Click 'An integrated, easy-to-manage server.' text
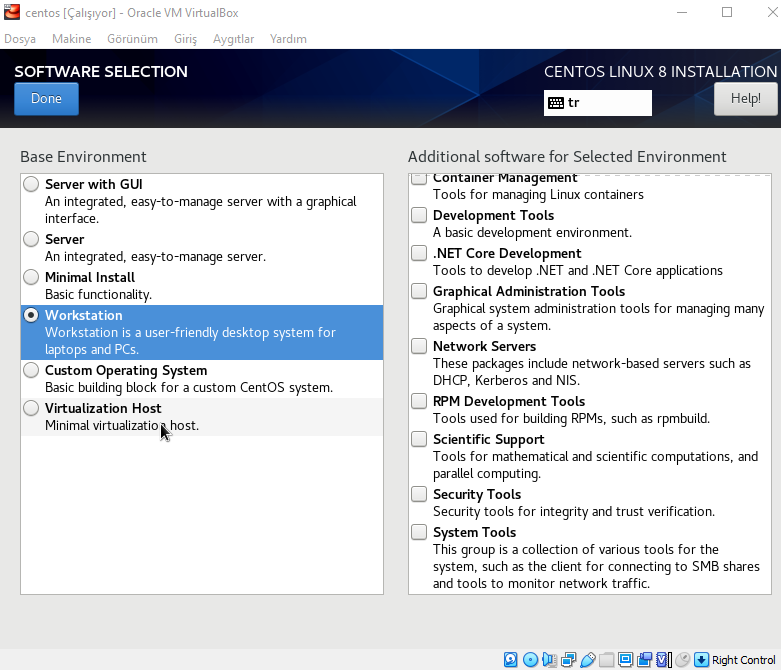The image size is (781, 670). 155,257
